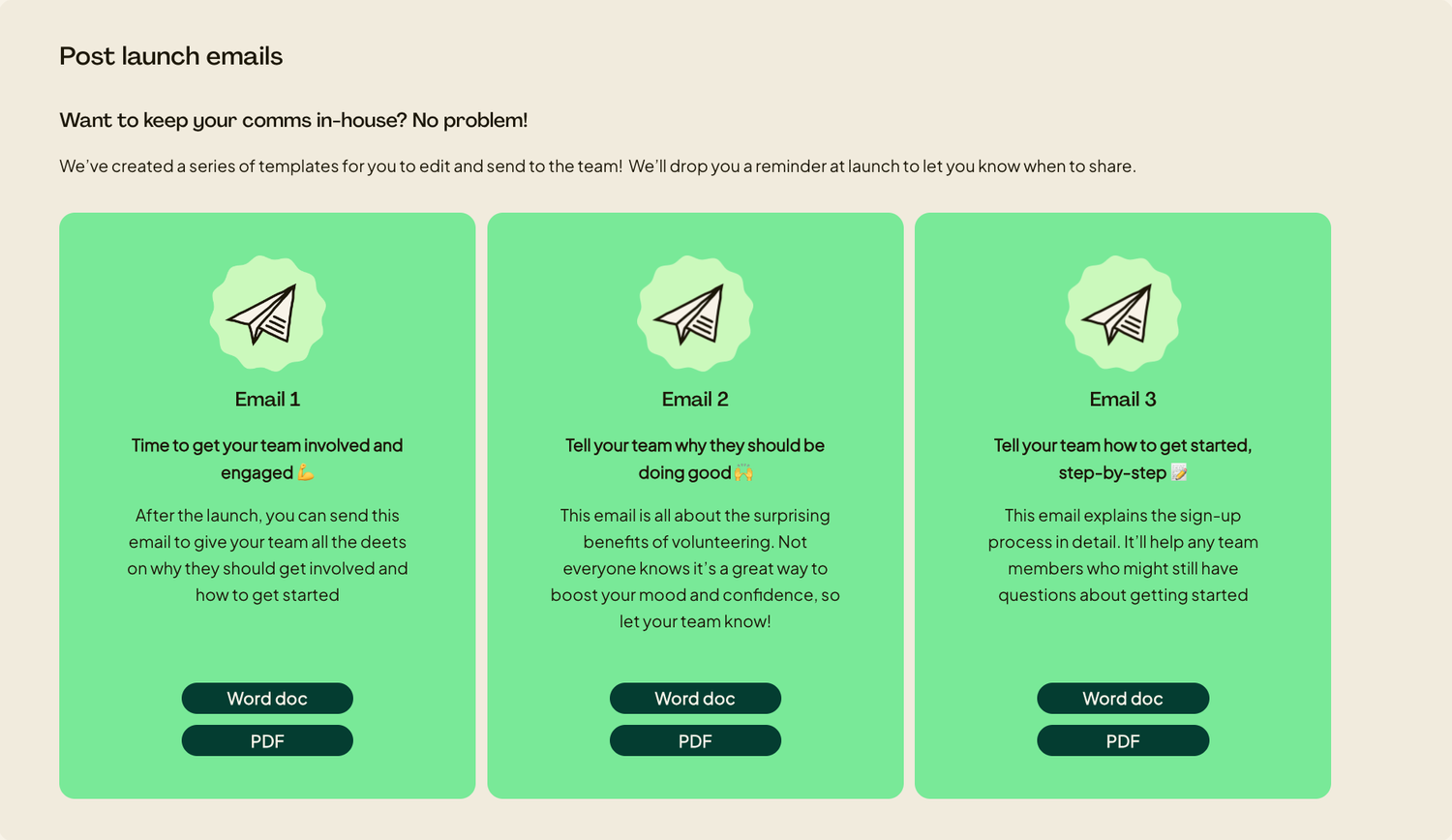Select the Email 3 heading
This screenshot has height=840, width=1452.
coord(1123,399)
